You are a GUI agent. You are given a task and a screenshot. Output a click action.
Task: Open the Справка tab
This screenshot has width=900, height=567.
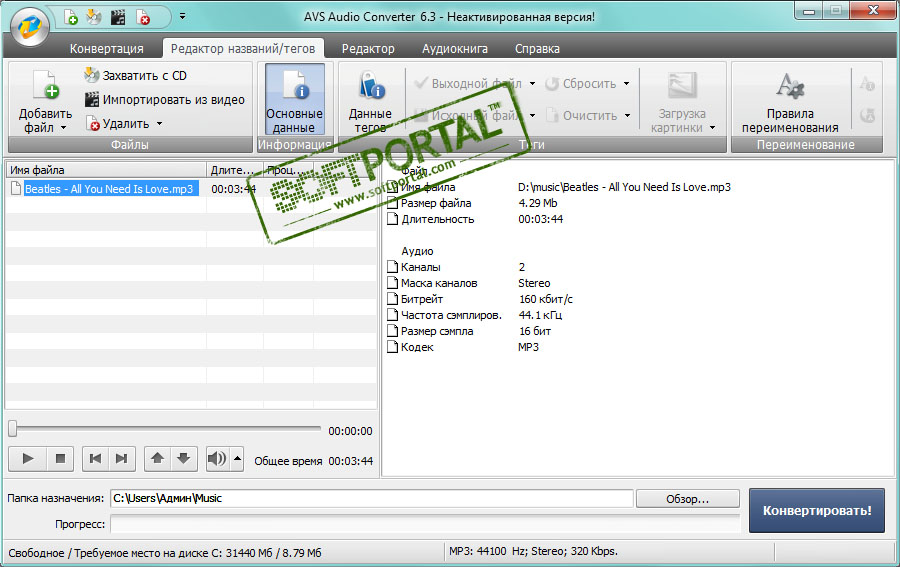point(537,49)
